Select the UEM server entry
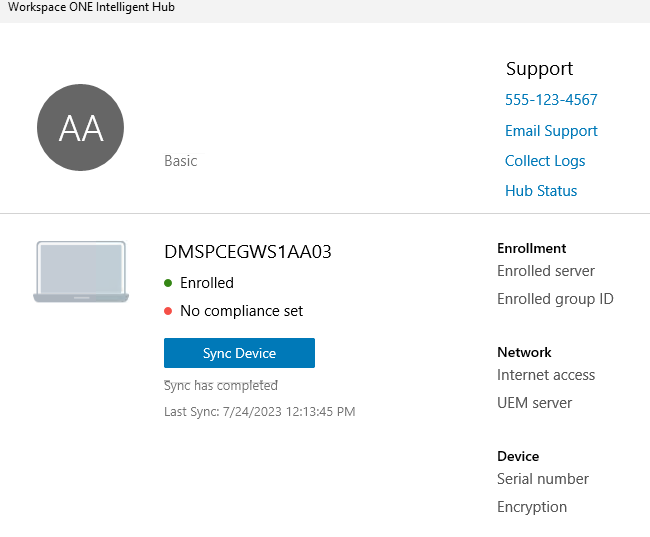This screenshot has height=537, width=650. [535, 403]
